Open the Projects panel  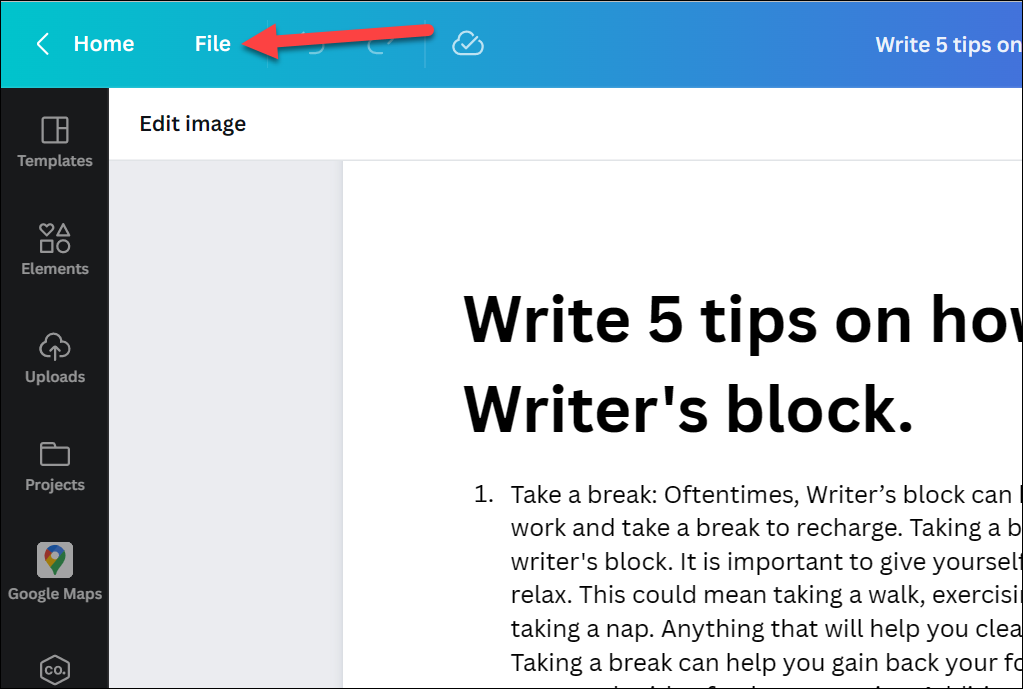(55, 466)
